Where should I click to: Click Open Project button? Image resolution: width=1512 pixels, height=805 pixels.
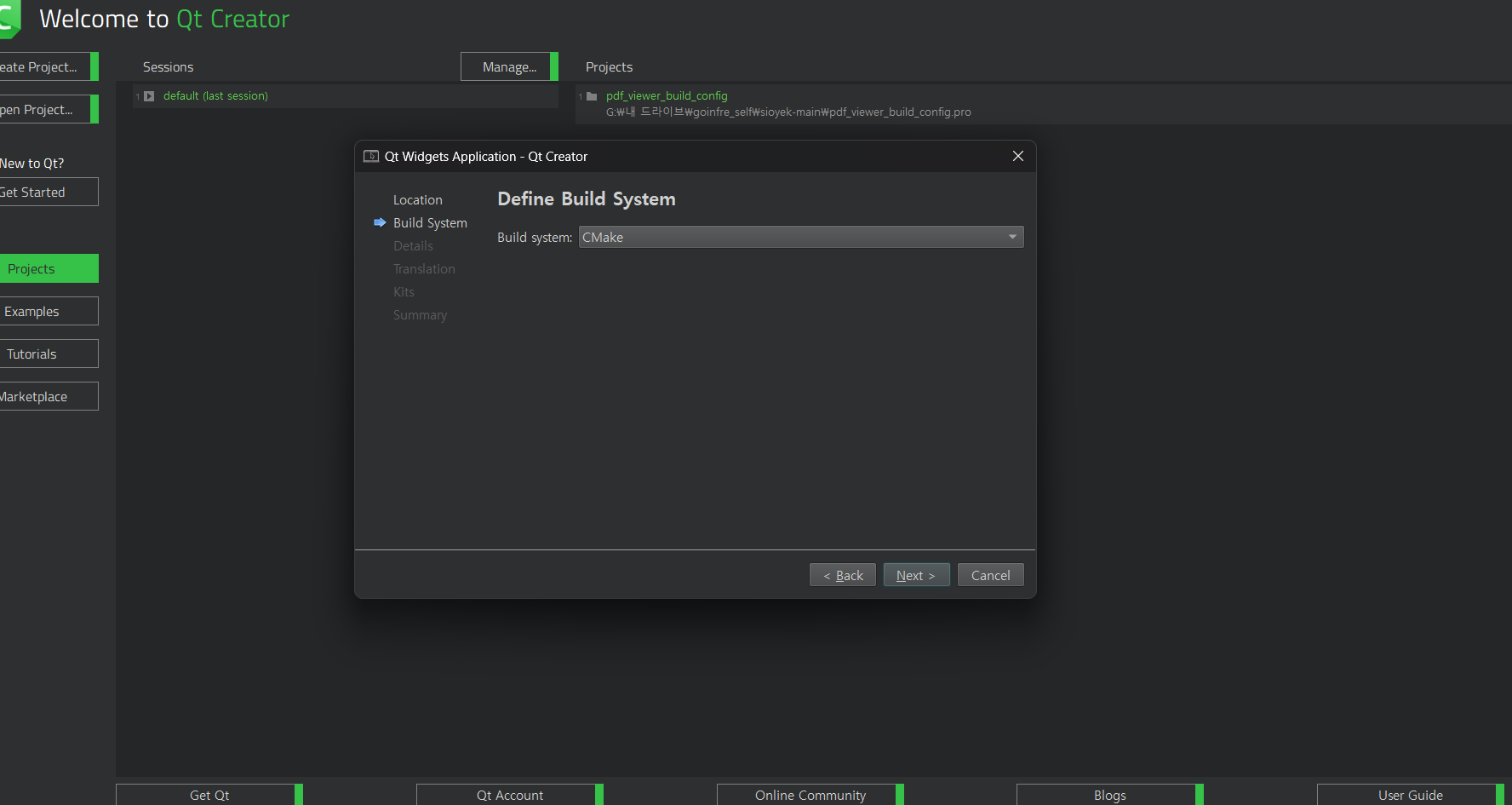point(49,109)
